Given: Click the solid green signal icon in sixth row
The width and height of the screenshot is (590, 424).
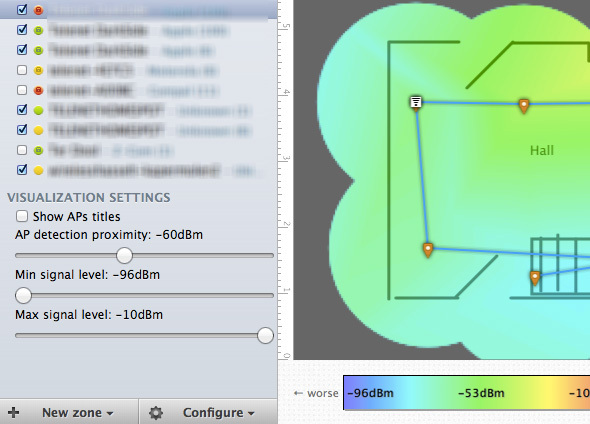Looking at the screenshot, I should [x=38, y=110].
